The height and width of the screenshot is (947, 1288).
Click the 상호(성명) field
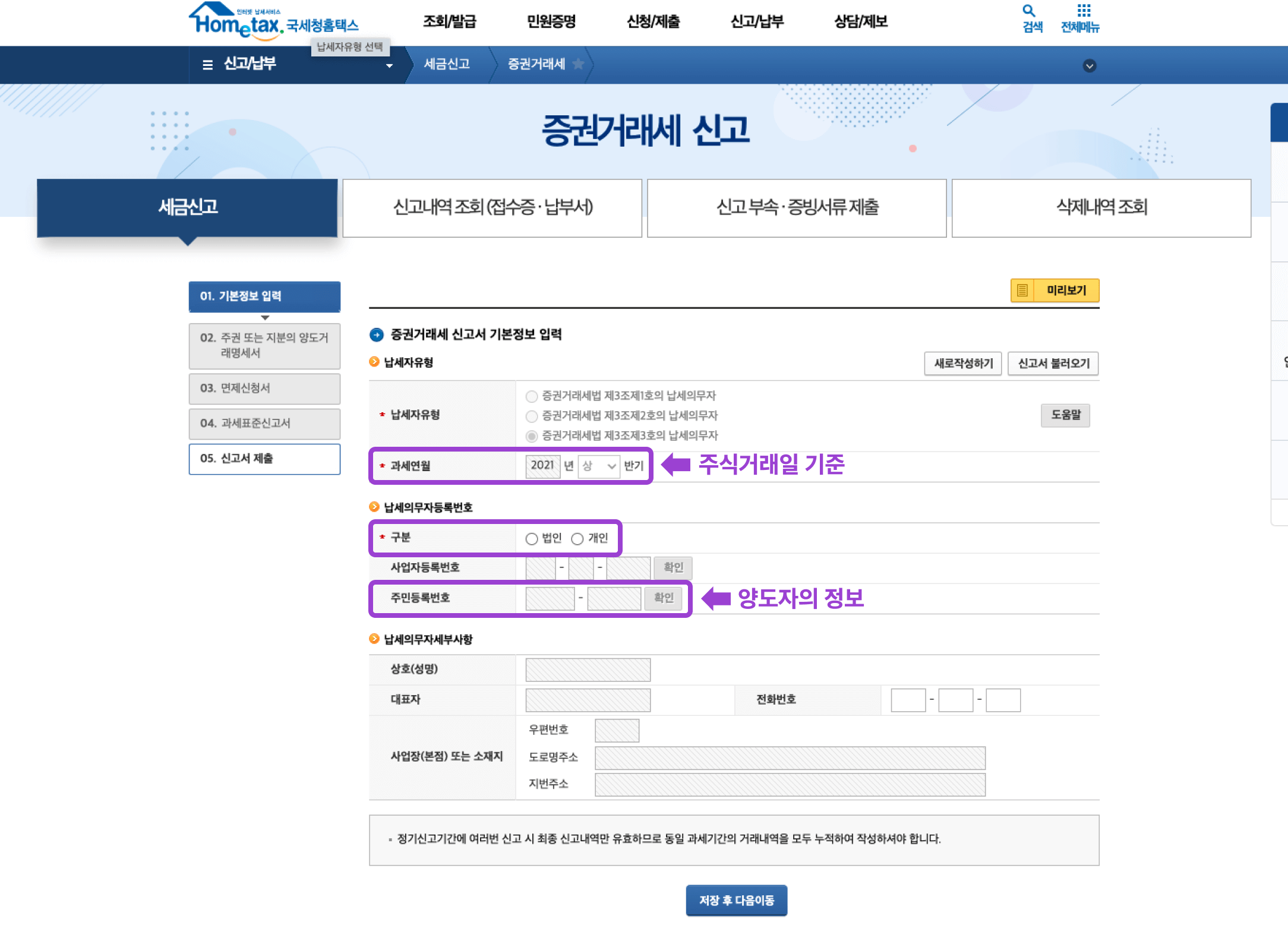tap(588, 670)
